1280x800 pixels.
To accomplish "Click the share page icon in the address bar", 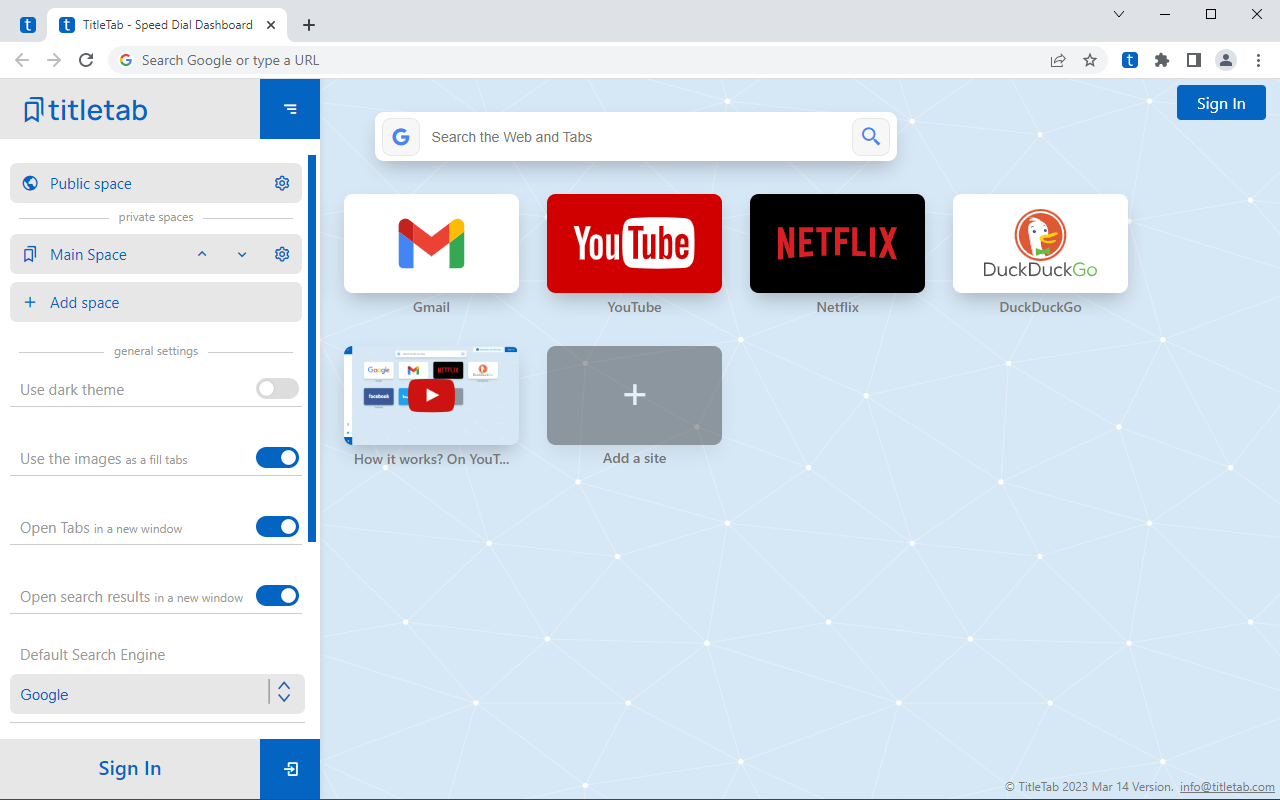I will point(1058,60).
